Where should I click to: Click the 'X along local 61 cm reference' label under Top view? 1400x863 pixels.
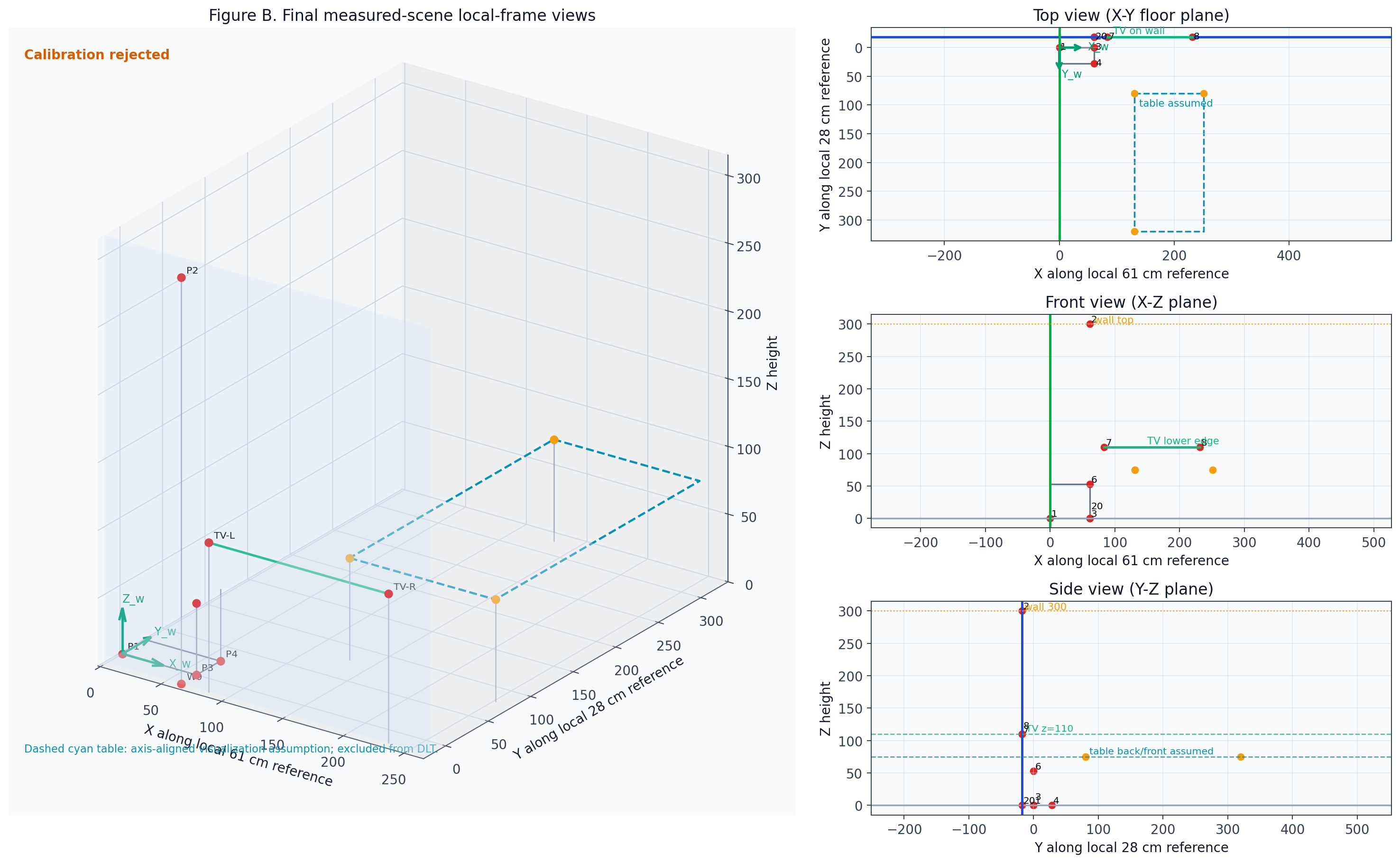pyautogui.click(x=1131, y=274)
